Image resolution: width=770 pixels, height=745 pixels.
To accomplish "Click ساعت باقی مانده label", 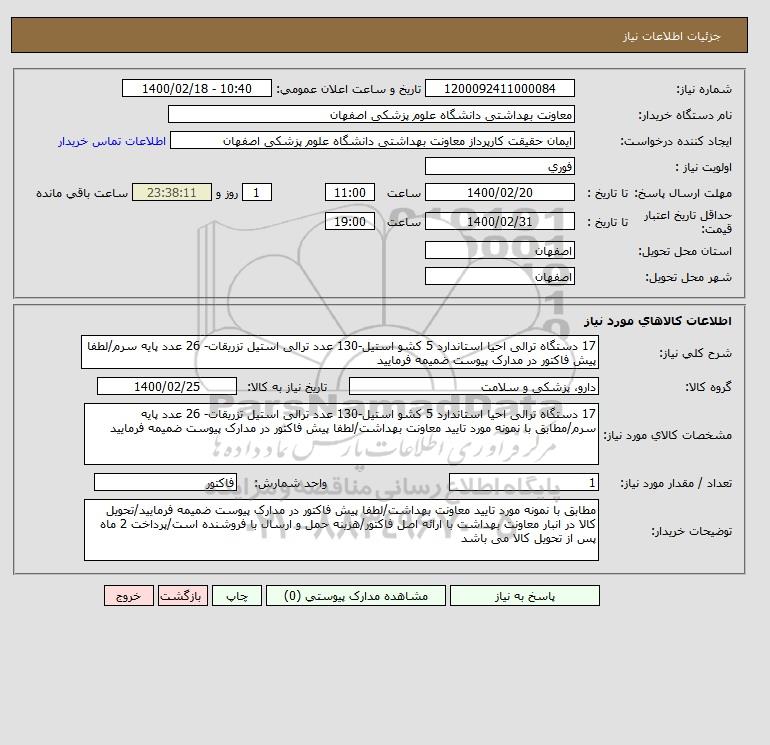I will [x=82, y=193].
